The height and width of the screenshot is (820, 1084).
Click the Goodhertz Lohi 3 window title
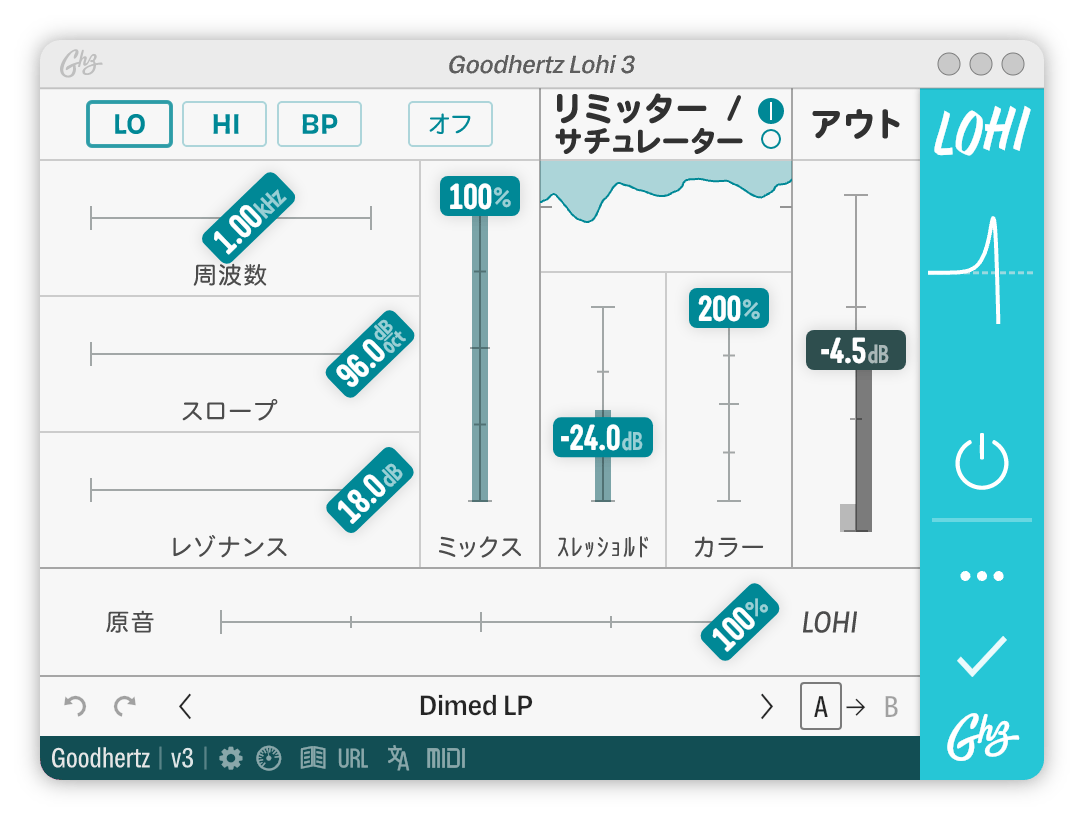point(541,64)
